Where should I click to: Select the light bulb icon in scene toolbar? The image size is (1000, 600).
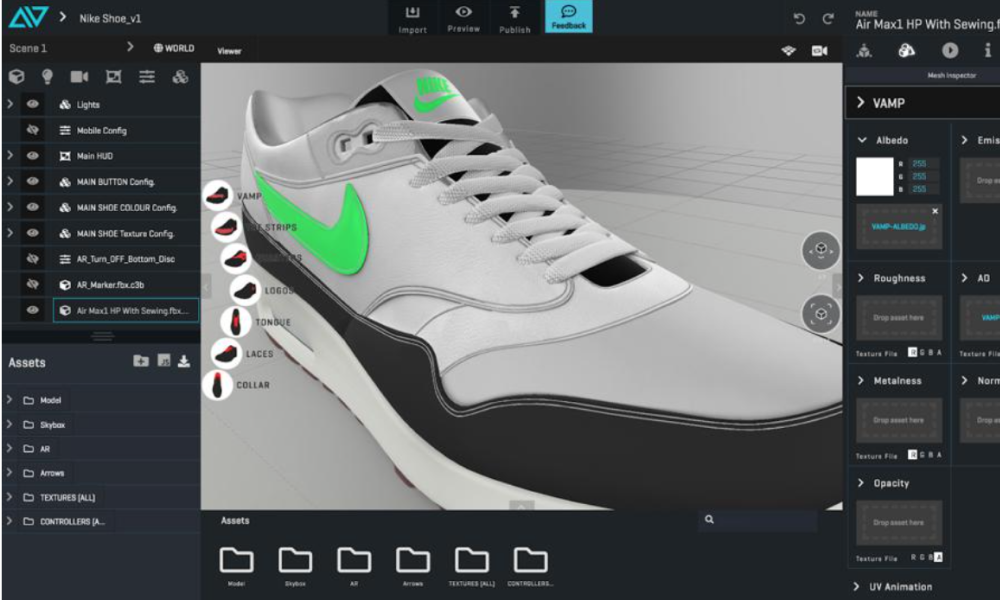47,77
